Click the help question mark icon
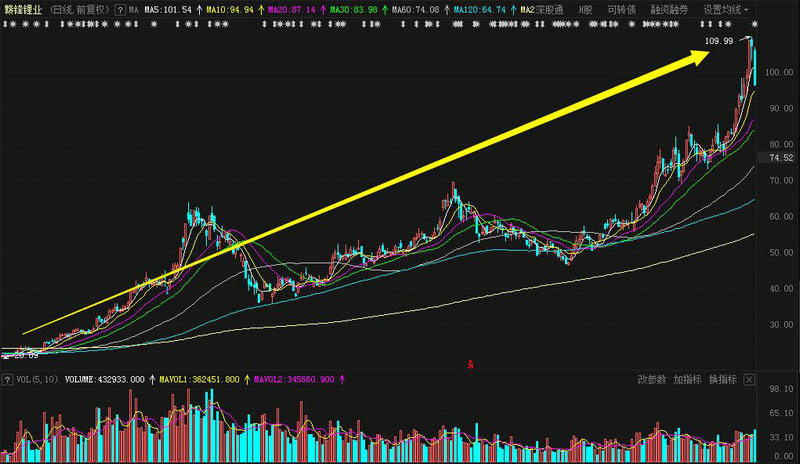 [119, 9]
